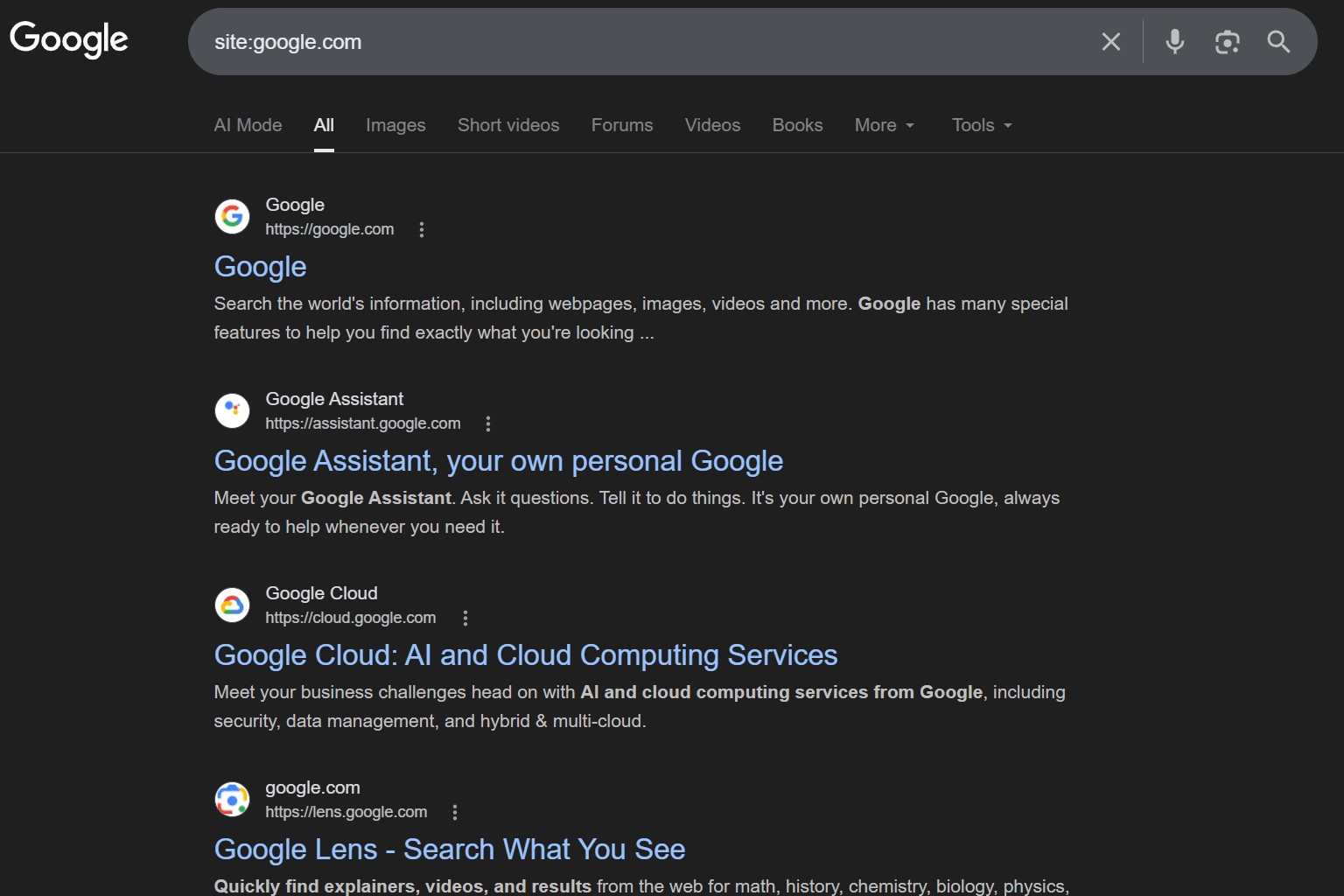Open the Google Assistant result link
The width and height of the screenshot is (1344, 896).
(x=498, y=460)
